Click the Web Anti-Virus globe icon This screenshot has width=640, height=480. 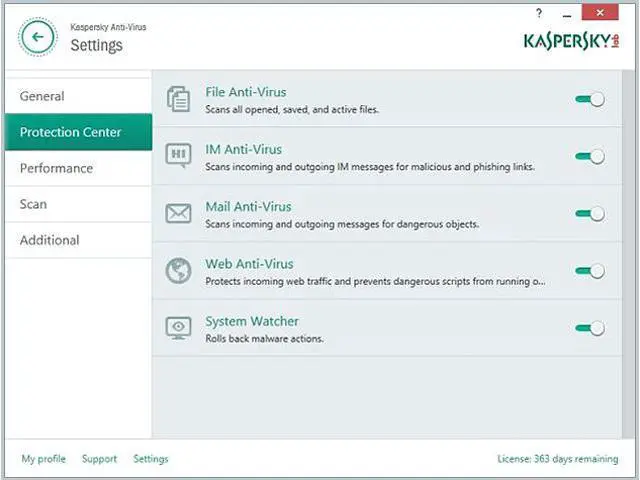[x=178, y=270]
